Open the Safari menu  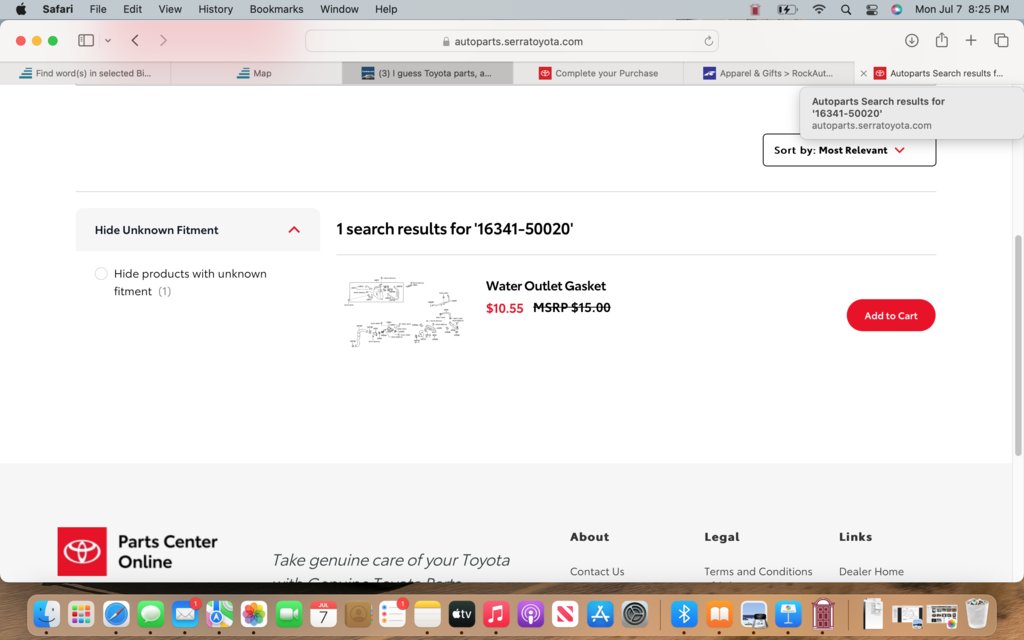click(x=57, y=9)
